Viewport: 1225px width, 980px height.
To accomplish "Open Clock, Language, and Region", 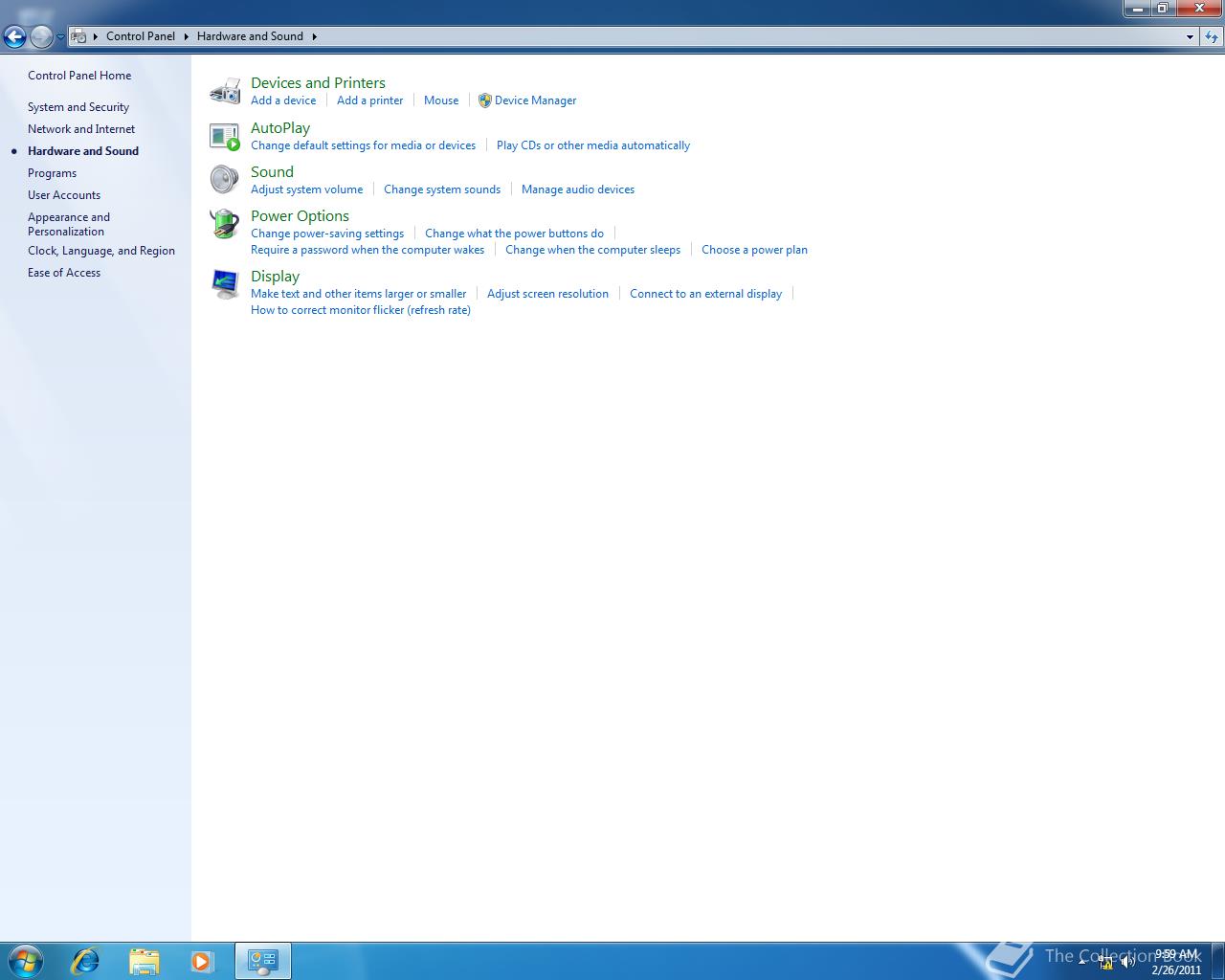I will (101, 251).
